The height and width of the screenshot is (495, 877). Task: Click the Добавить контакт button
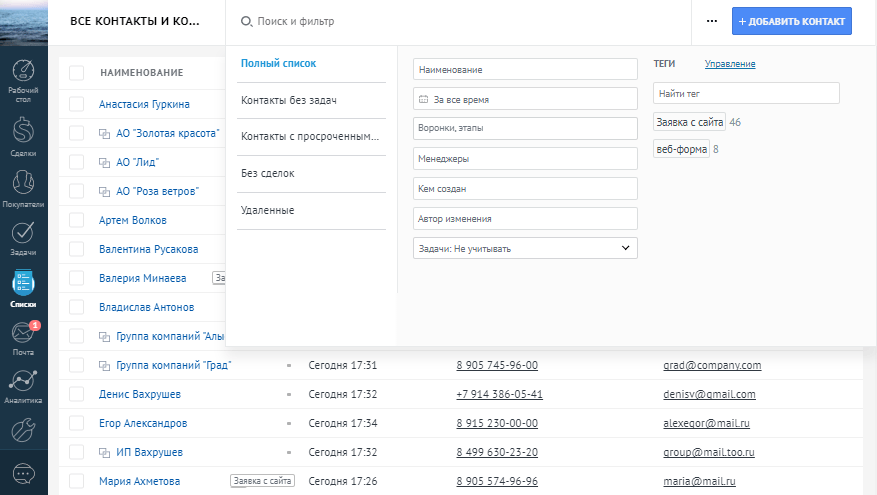click(792, 21)
